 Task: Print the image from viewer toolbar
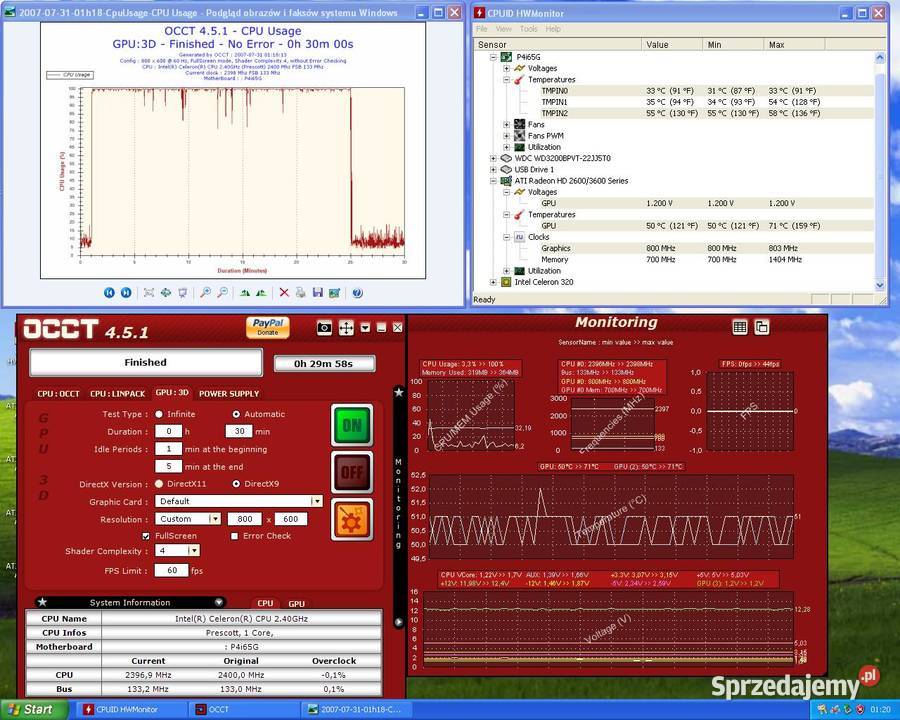pos(300,293)
